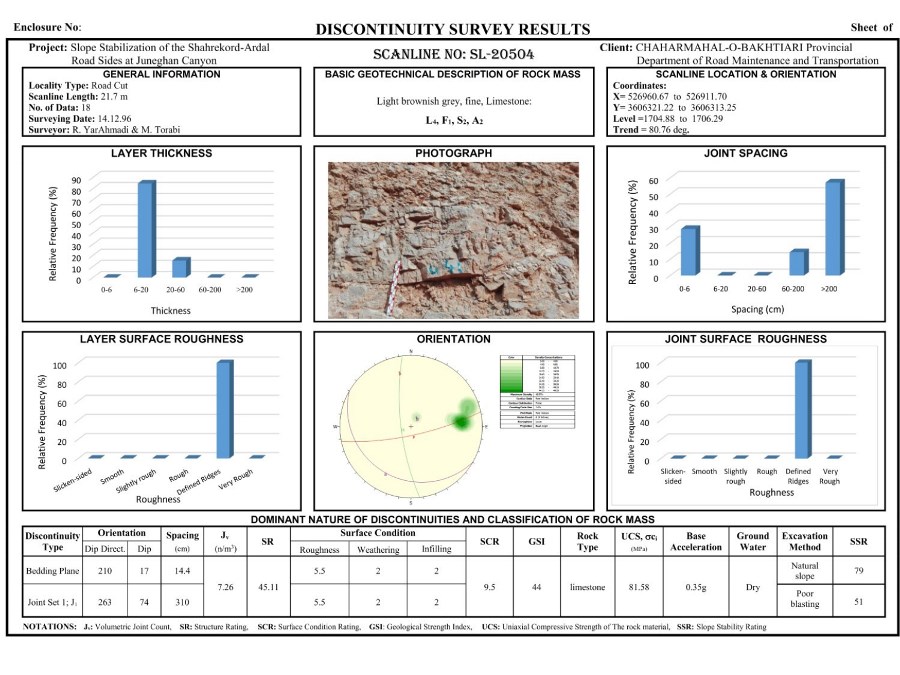Click the 'Excavation Method' column header
The image size is (900, 675).
point(805,541)
